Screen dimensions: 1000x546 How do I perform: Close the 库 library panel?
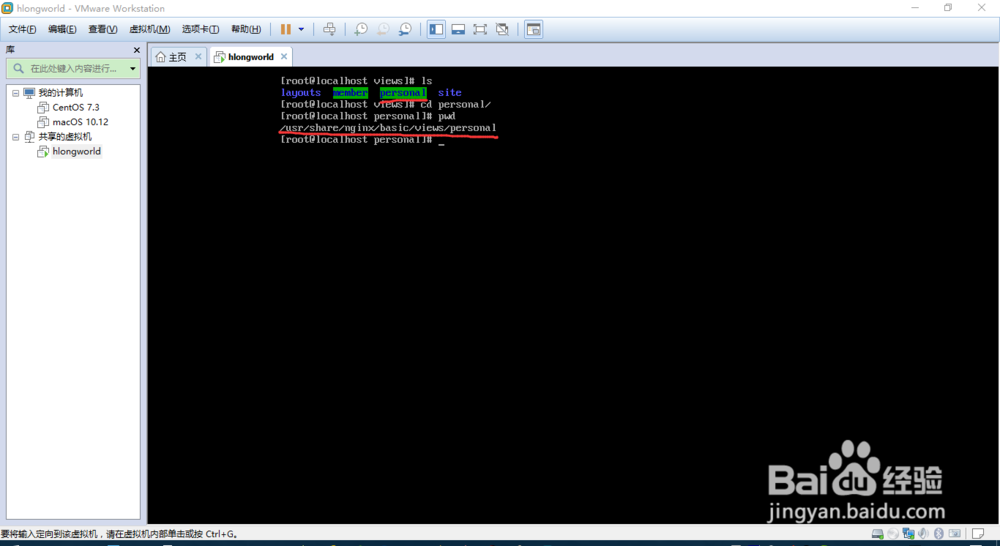point(136,50)
